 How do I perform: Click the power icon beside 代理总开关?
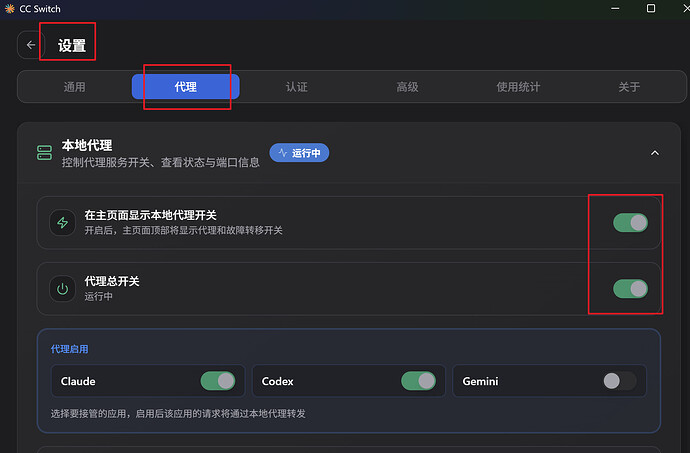(62, 289)
